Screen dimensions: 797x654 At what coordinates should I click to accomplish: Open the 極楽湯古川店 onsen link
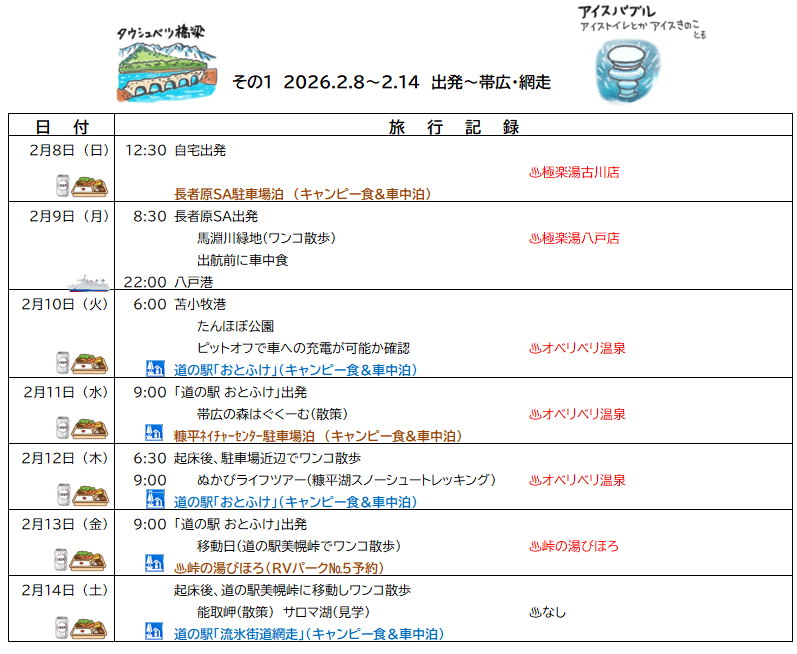[x=574, y=172]
